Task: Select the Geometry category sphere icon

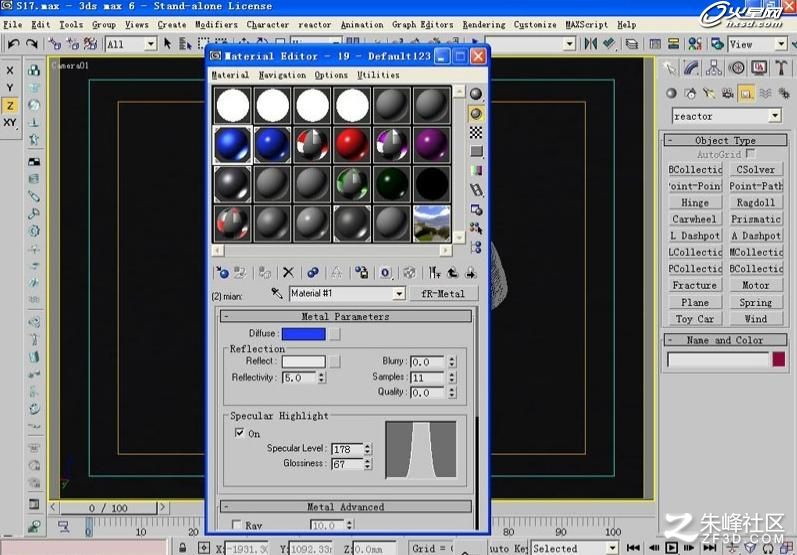Action: click(x=671, y=93)
